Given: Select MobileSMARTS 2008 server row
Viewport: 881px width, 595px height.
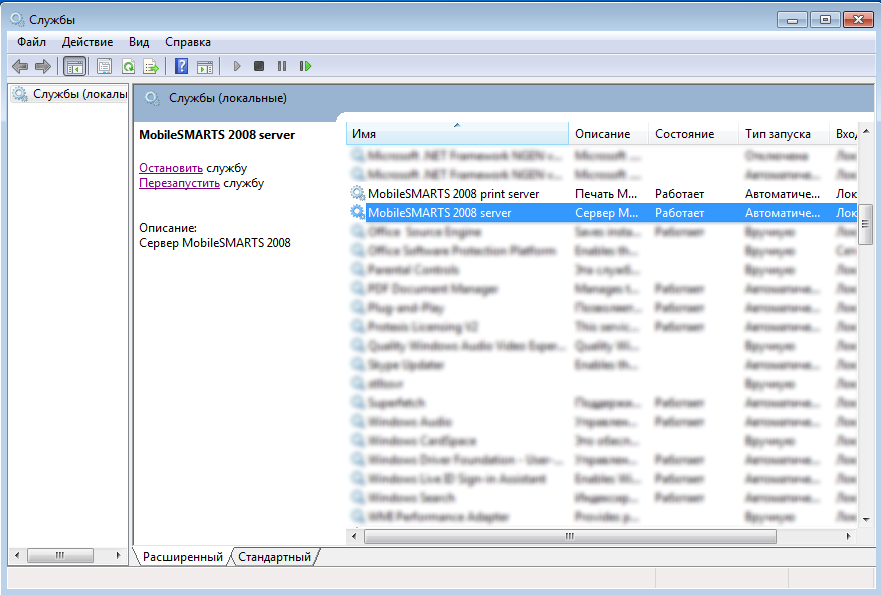Looking at the screenshot, I should (602, 213).
